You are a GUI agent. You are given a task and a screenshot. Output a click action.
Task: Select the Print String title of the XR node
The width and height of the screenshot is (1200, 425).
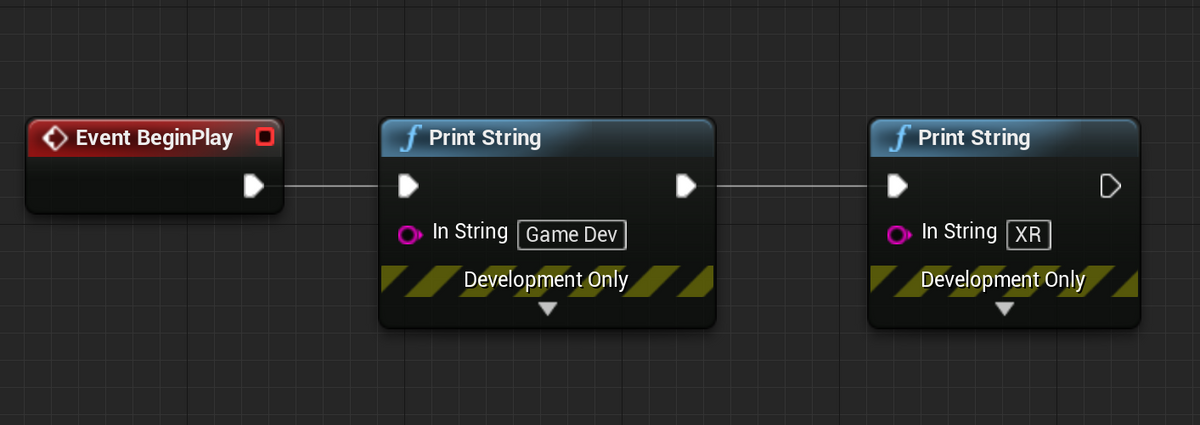974,138
